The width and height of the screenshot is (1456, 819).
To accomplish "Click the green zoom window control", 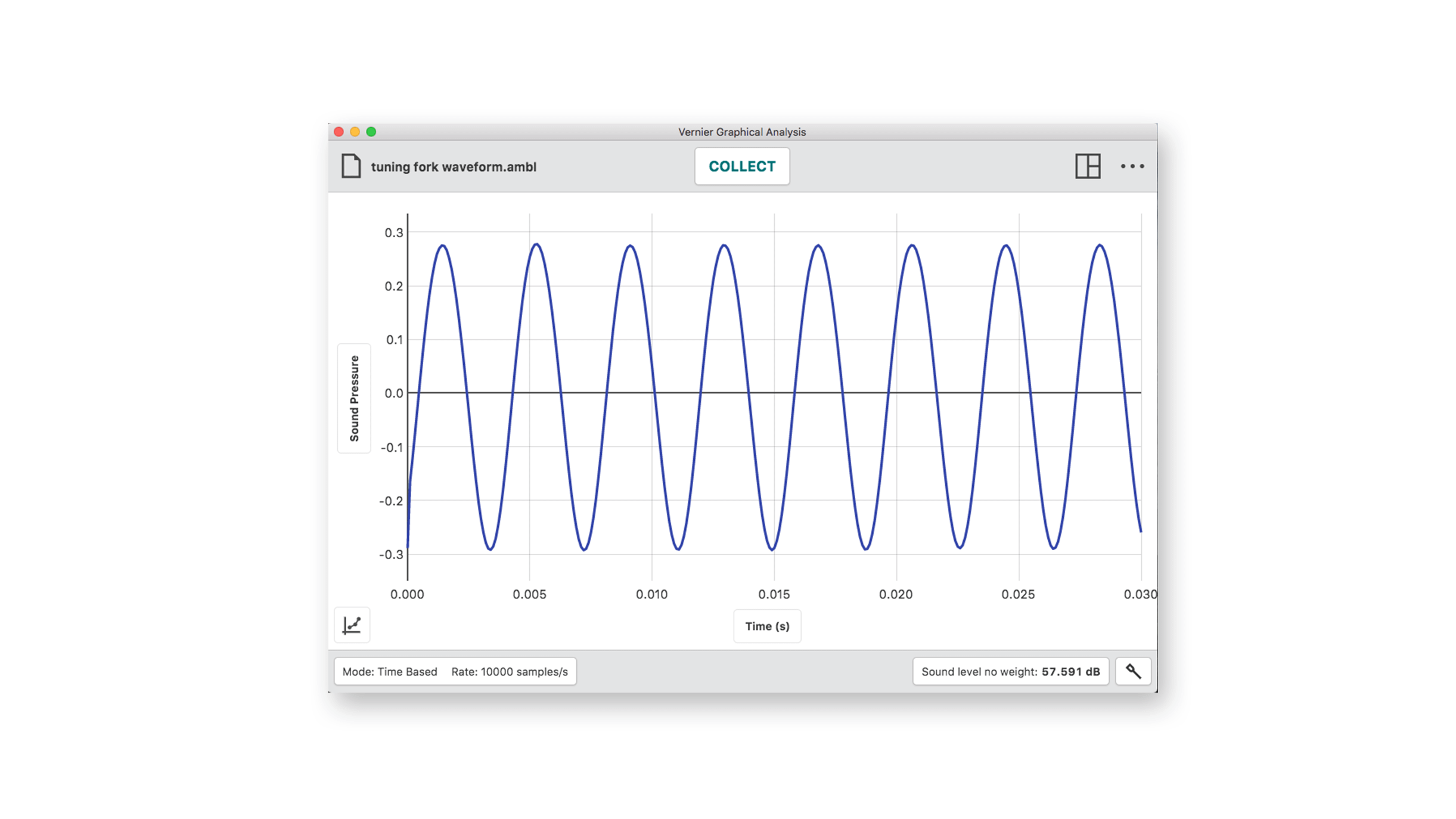I will tap(371, 131).
